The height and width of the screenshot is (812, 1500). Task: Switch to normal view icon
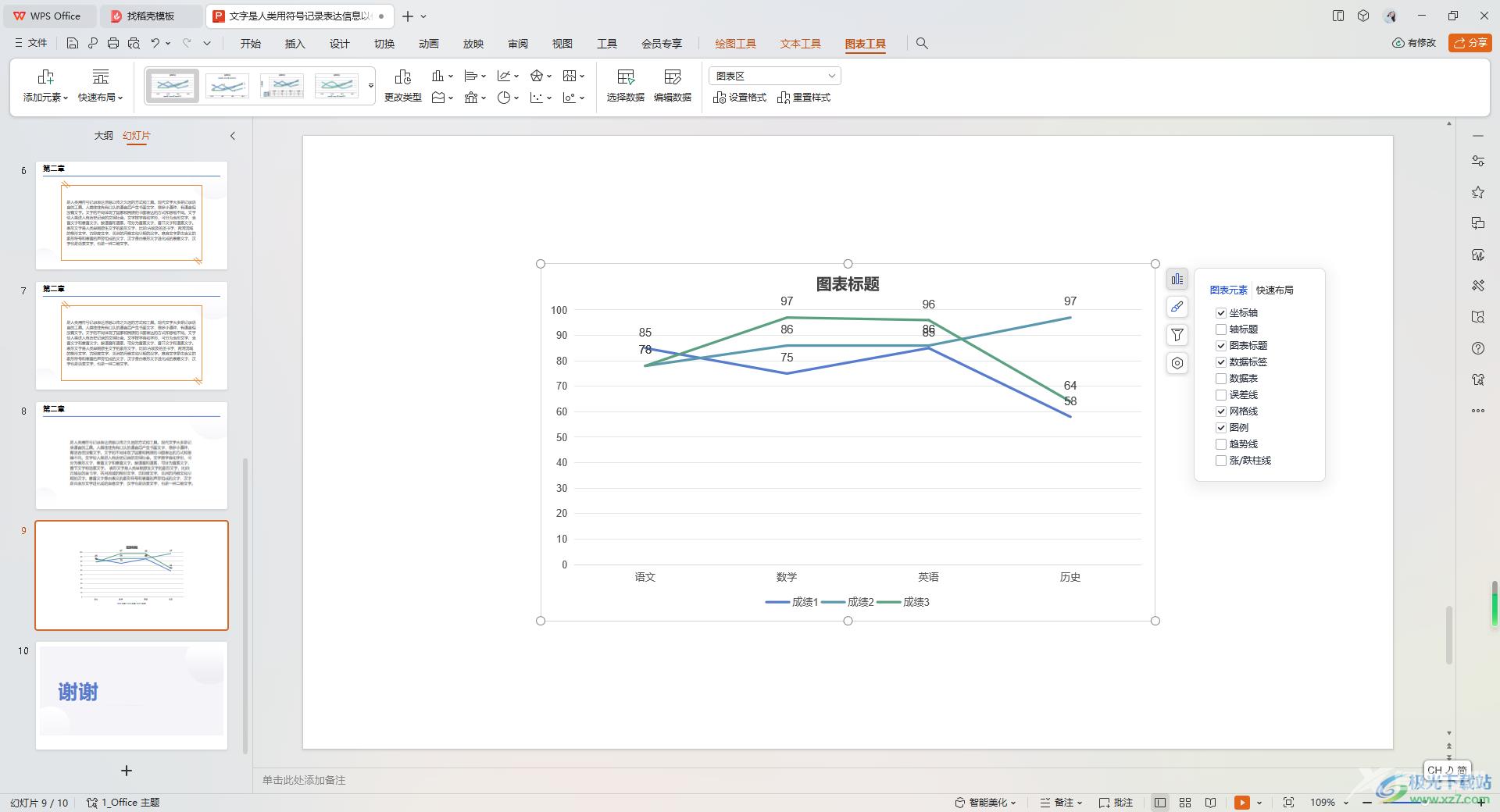[x=1160, y=802]
